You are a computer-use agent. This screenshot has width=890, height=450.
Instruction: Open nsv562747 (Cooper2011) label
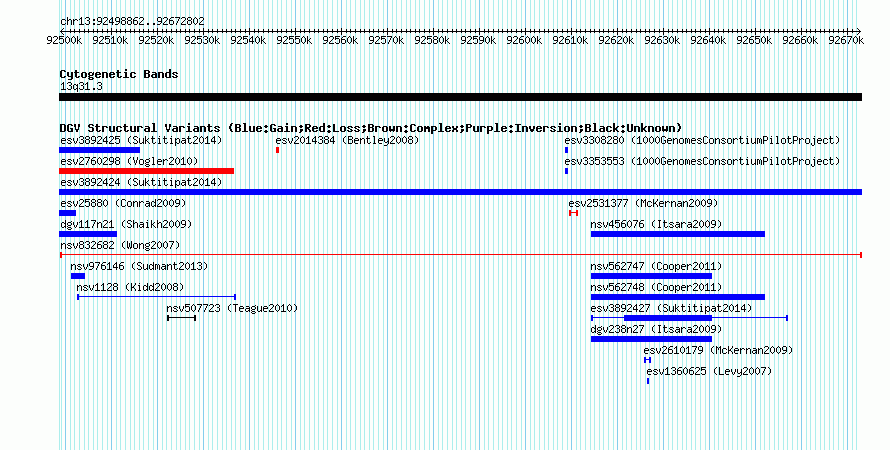coord(656,266)
